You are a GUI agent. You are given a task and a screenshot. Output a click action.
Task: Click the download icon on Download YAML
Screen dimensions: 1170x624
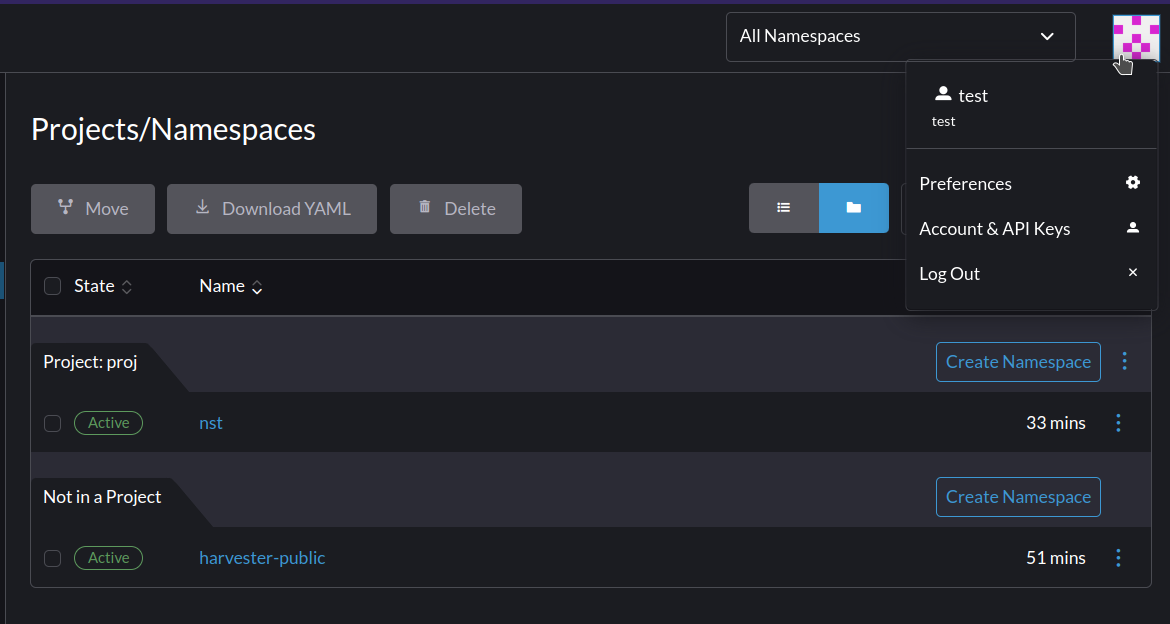click(203, 208)
